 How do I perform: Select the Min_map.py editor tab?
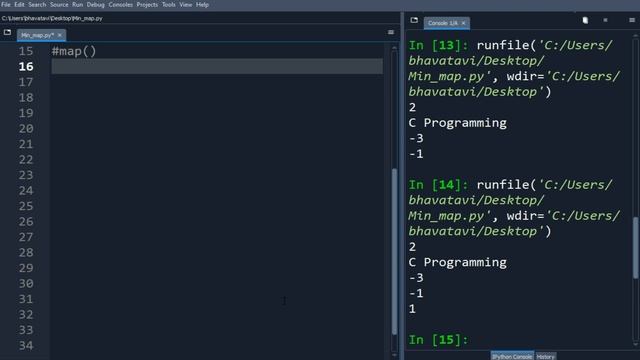37,35
